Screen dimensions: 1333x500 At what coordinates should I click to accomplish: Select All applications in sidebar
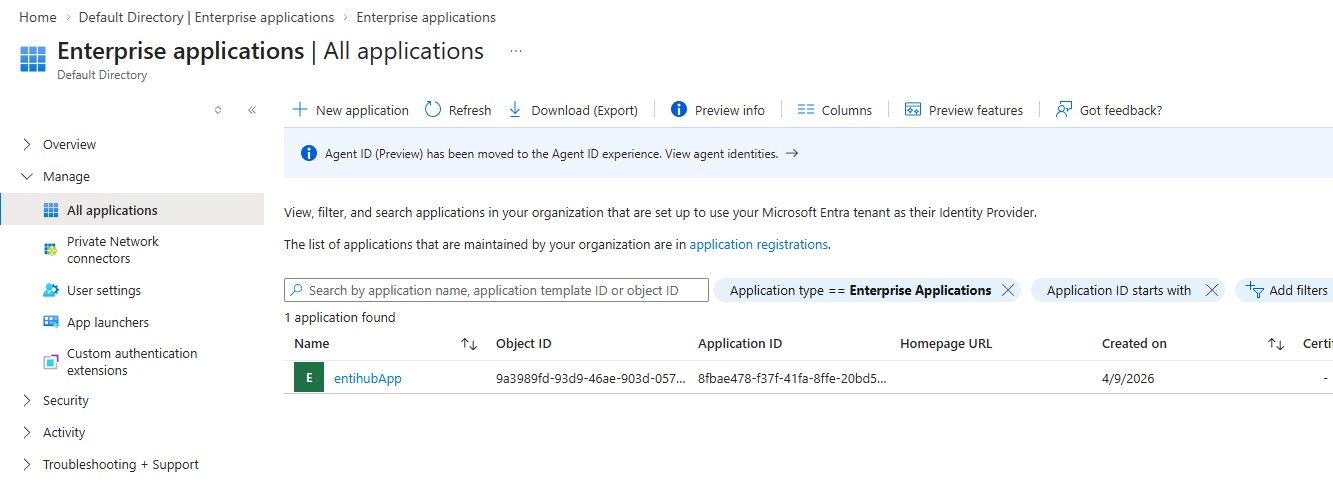(132, 210)
